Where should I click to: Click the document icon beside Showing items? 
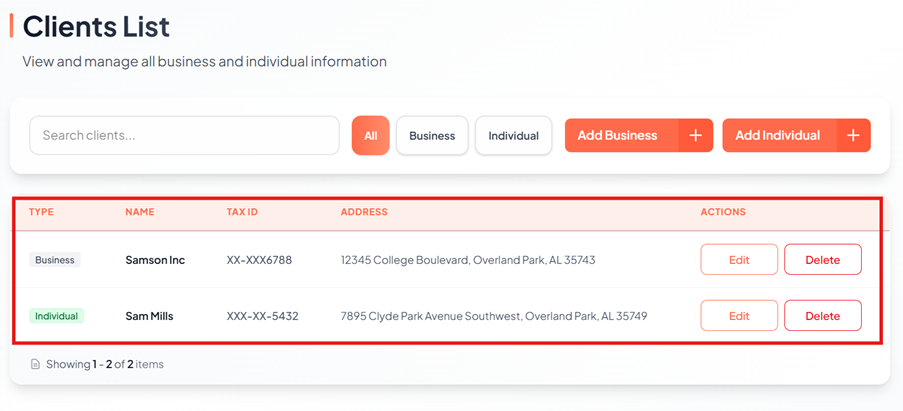[x=35, y=365]
